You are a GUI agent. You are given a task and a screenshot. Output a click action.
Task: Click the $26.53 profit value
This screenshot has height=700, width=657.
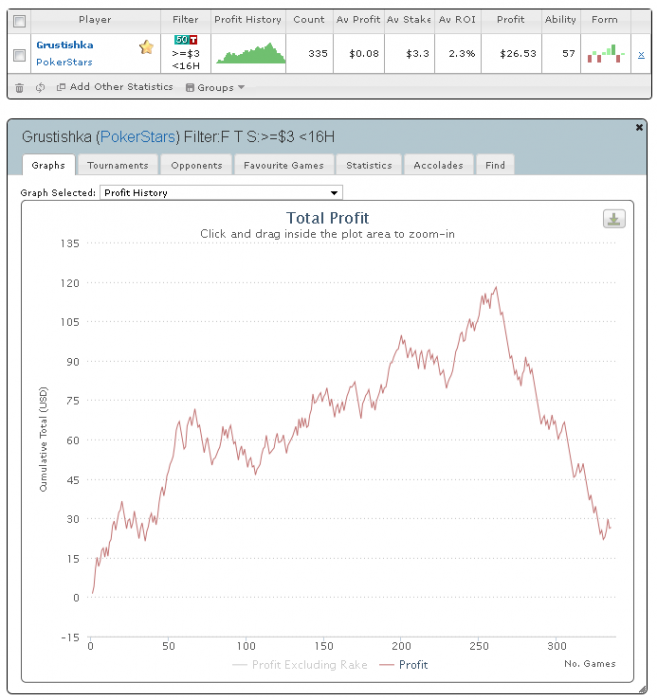click(x=518, y=54)
